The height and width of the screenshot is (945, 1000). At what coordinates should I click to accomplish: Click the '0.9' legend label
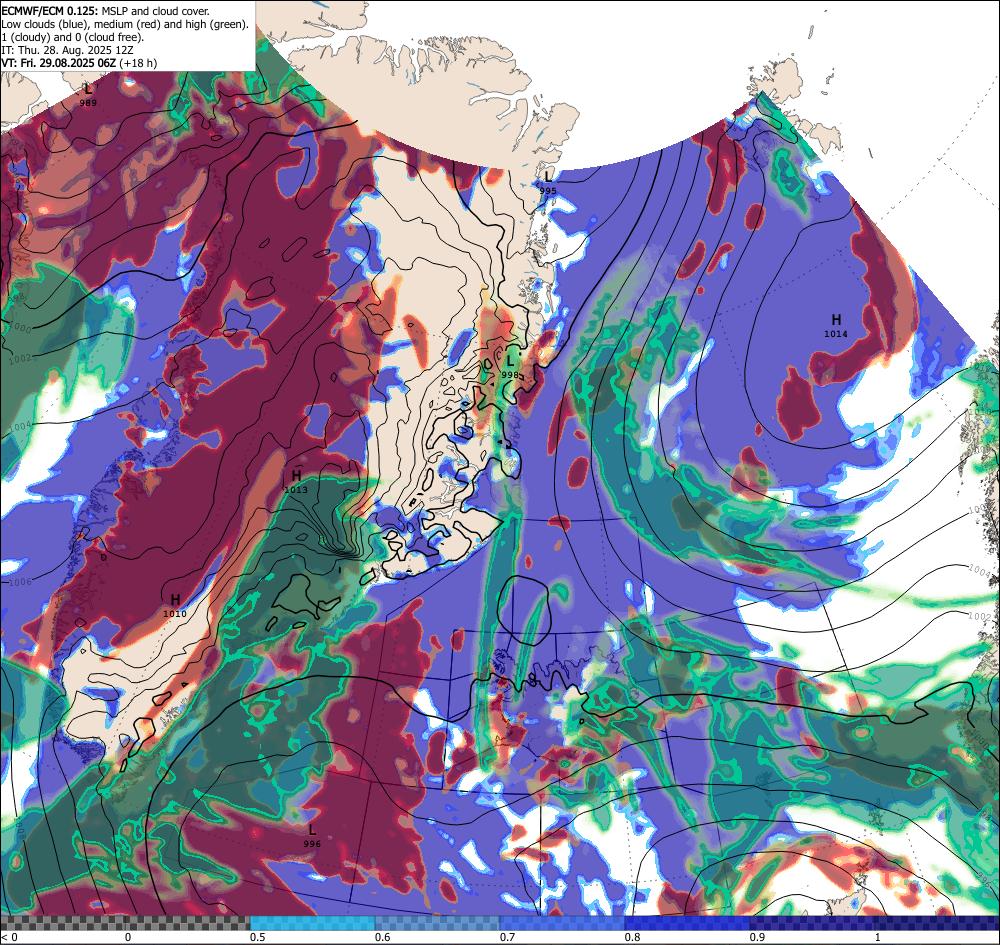coord(758,937)
